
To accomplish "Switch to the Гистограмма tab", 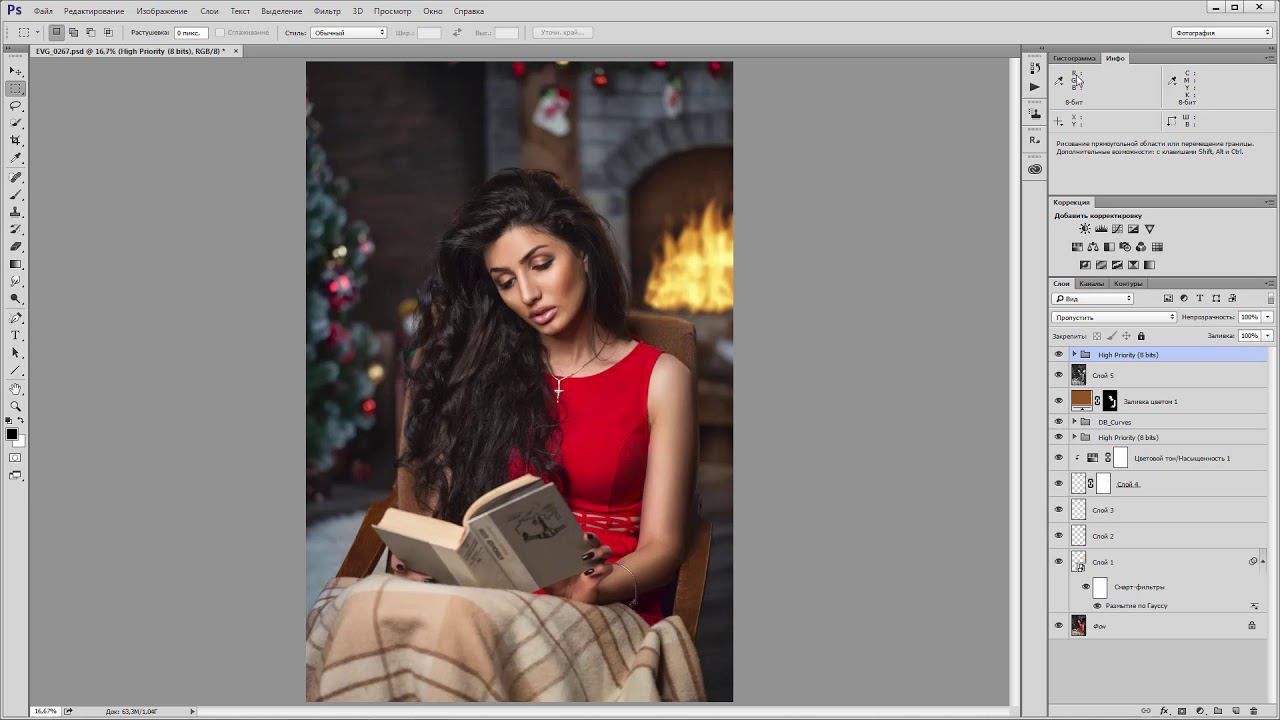I will pos(1074,58).
